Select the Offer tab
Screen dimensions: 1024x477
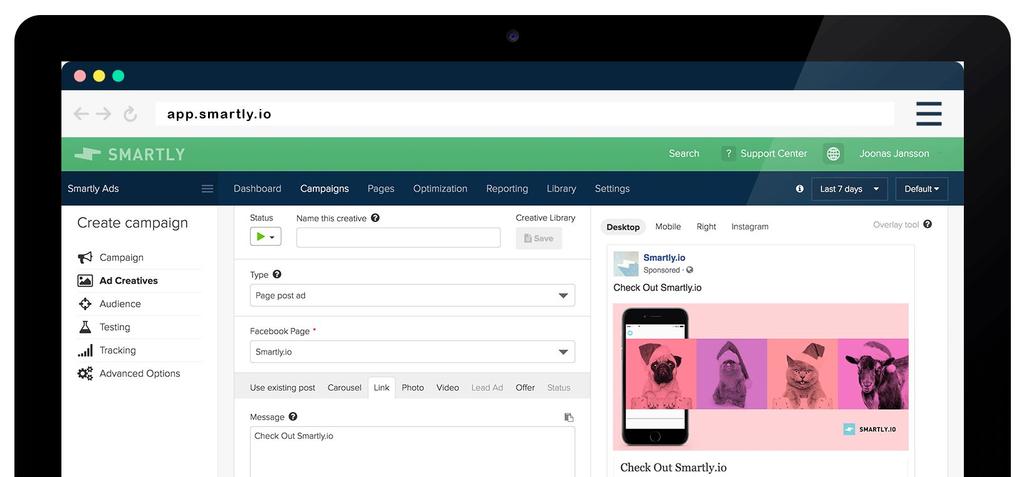click(x=525, y=387)
